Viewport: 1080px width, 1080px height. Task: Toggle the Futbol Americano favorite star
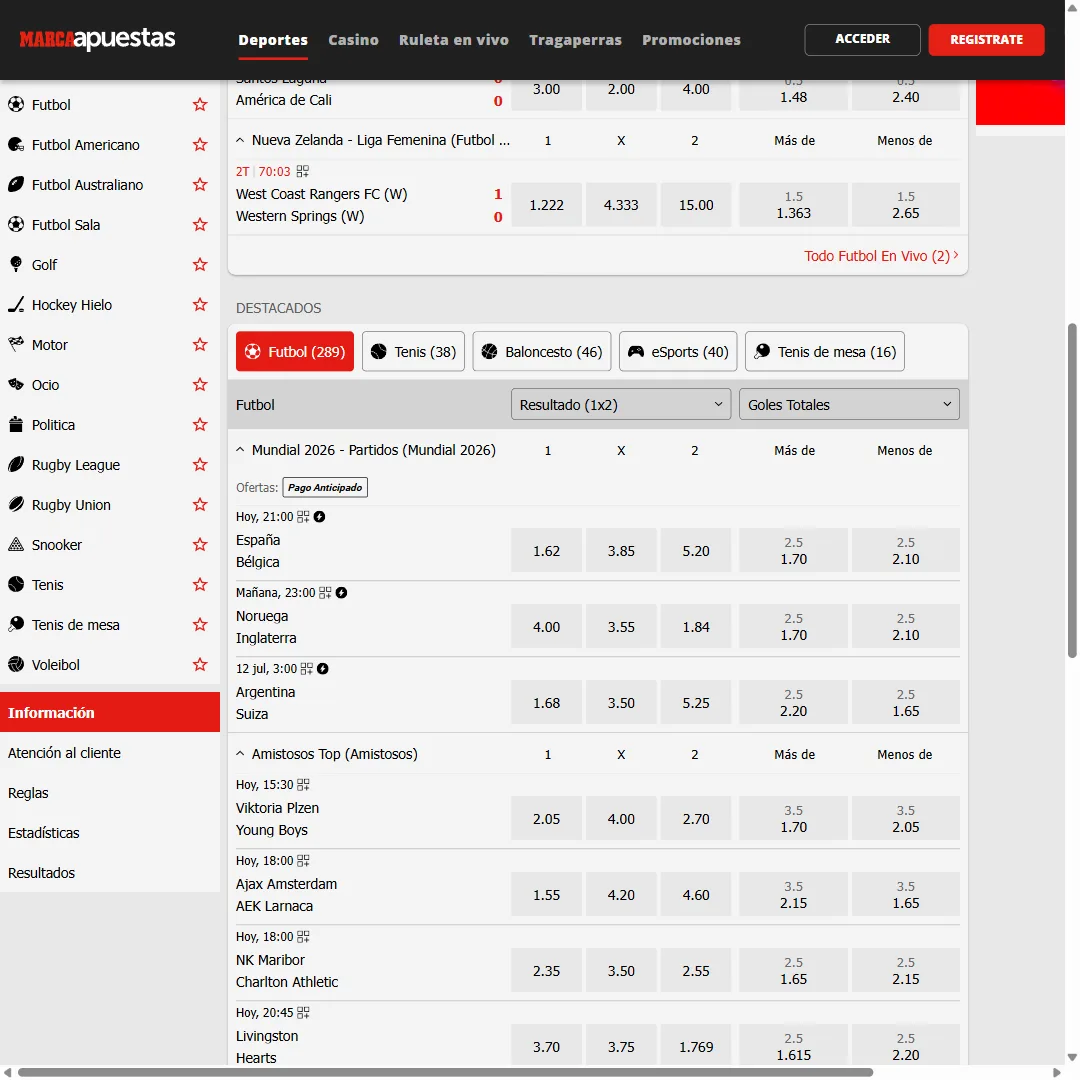(200, 145)
